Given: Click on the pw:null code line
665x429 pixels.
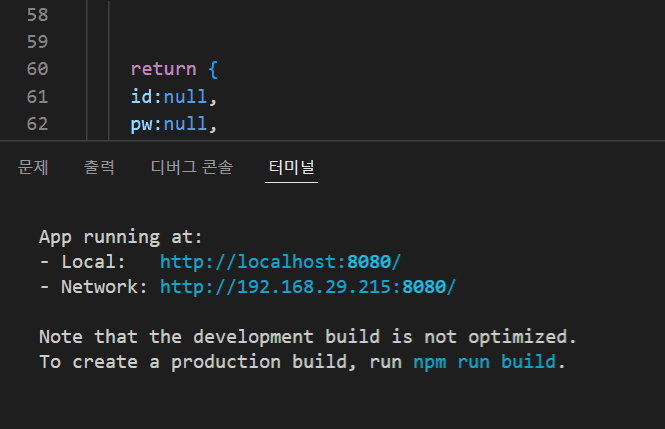Looking at the screenshot, I should 173,124.
